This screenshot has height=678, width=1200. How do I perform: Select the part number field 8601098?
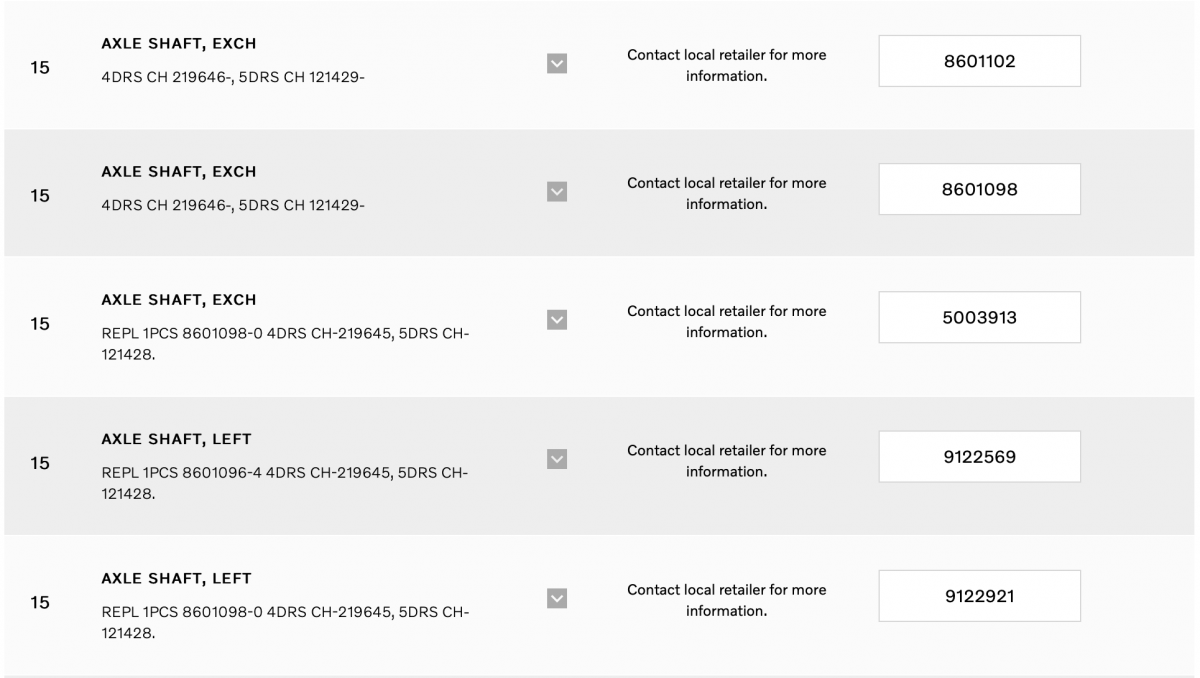pos(979,189)
